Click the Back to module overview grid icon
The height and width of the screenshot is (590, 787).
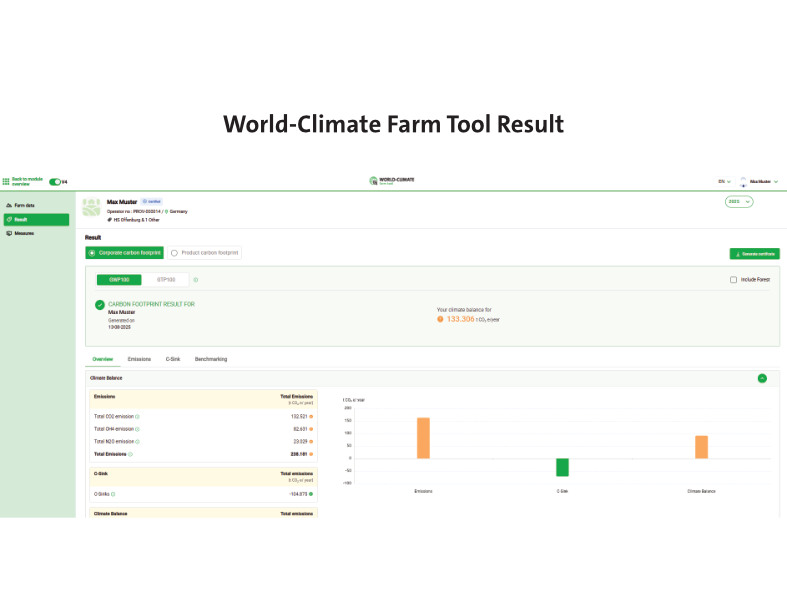coord(6,182)
